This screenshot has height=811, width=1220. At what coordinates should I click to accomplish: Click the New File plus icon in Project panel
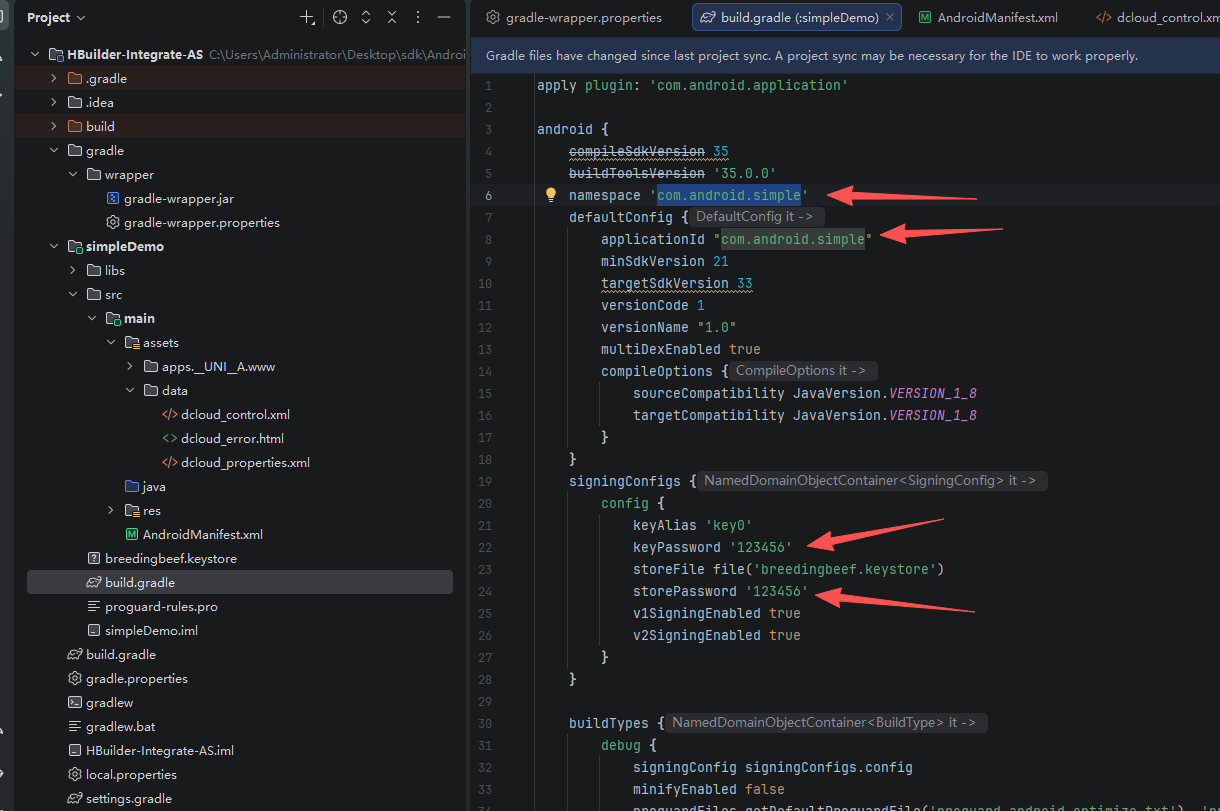[x=308, y=18]
